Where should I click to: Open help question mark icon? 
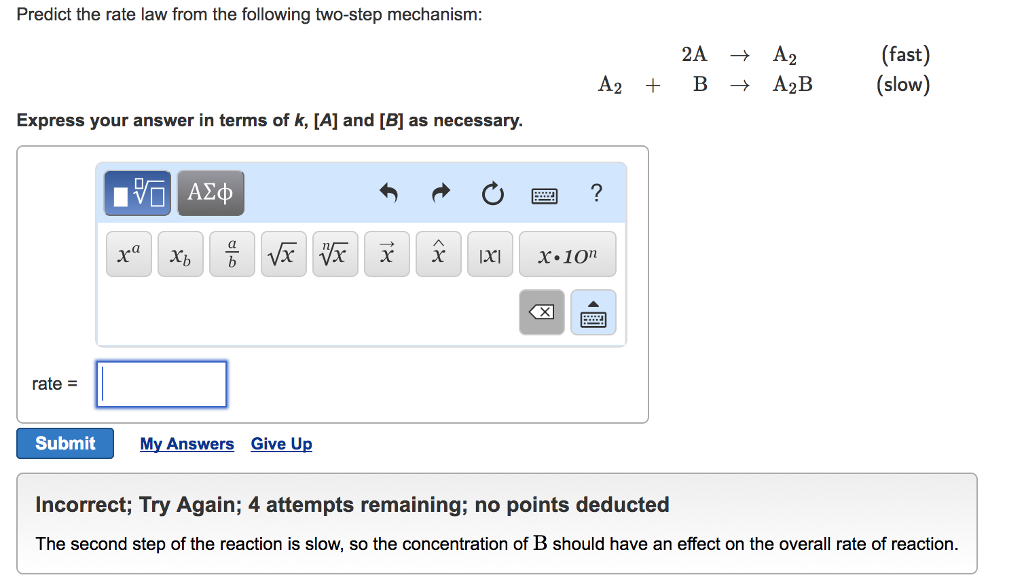point(596,193)
